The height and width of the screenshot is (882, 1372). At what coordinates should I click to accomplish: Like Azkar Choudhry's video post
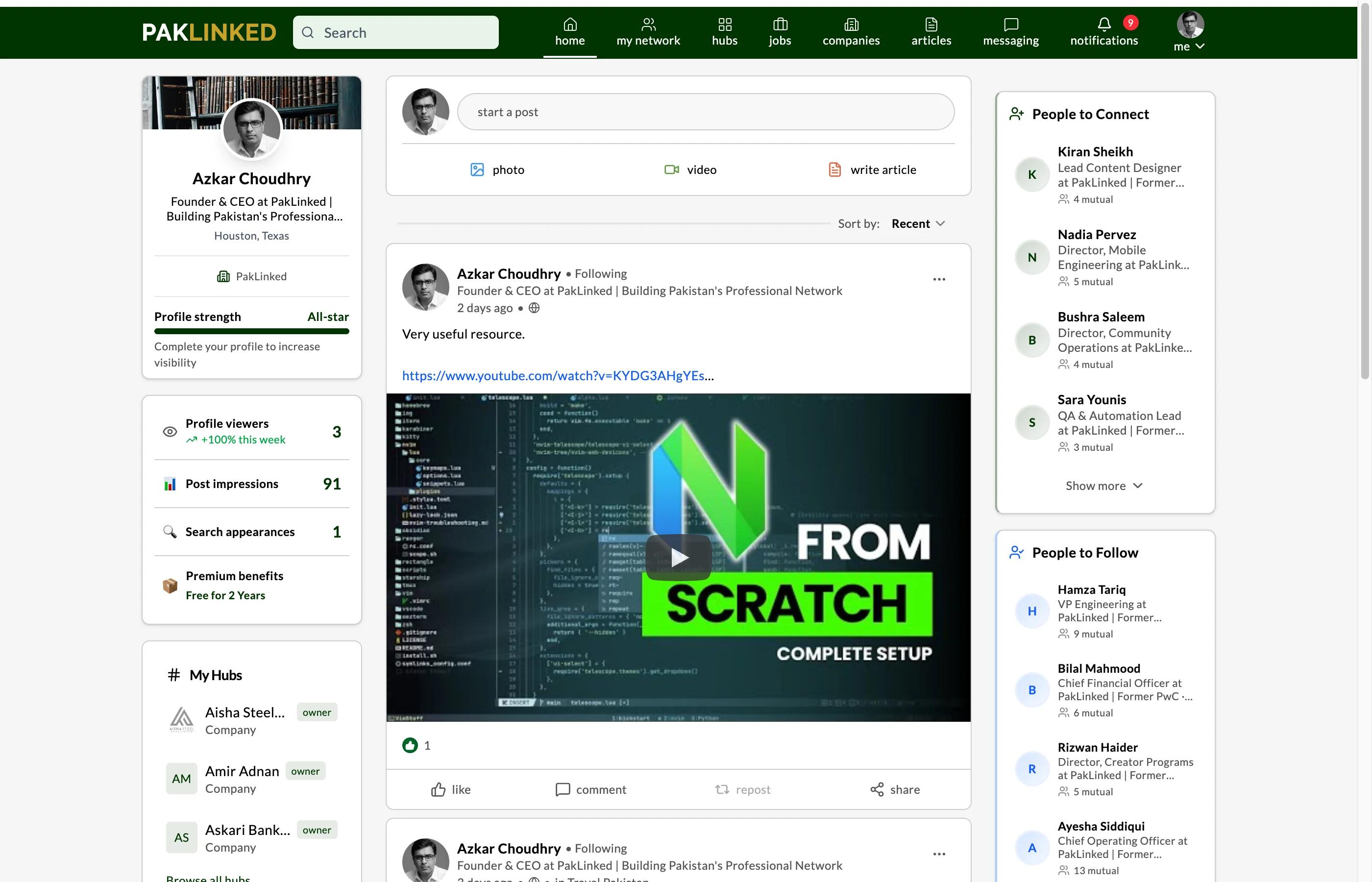pyautogui.click(x=450, y=789)
